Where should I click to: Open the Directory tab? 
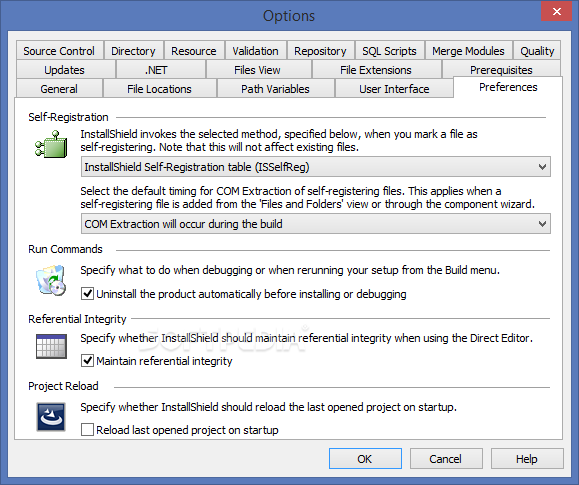(x=133, y=51)
